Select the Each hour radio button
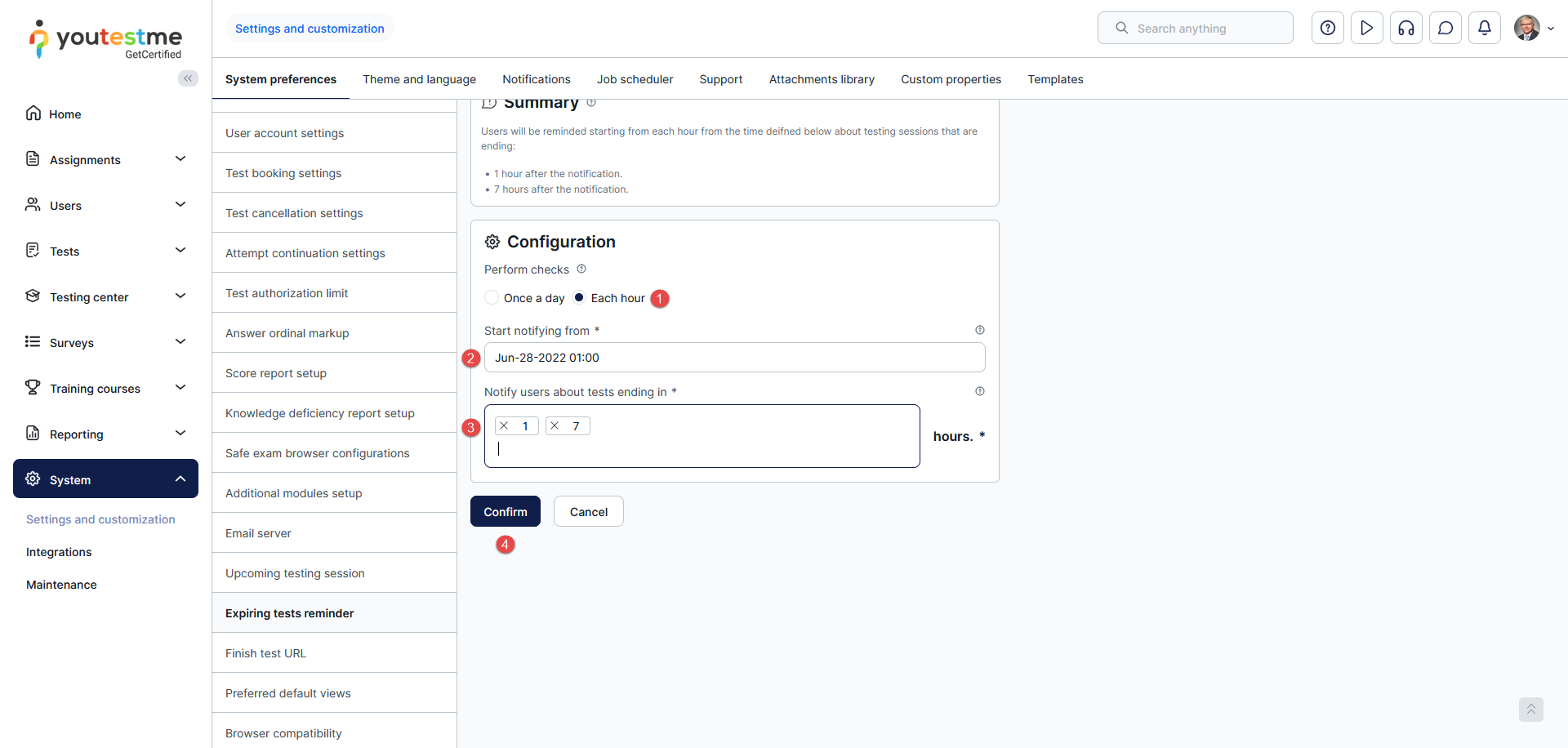The height and width of the screenshot is (748, 1568). pos(579,298)
